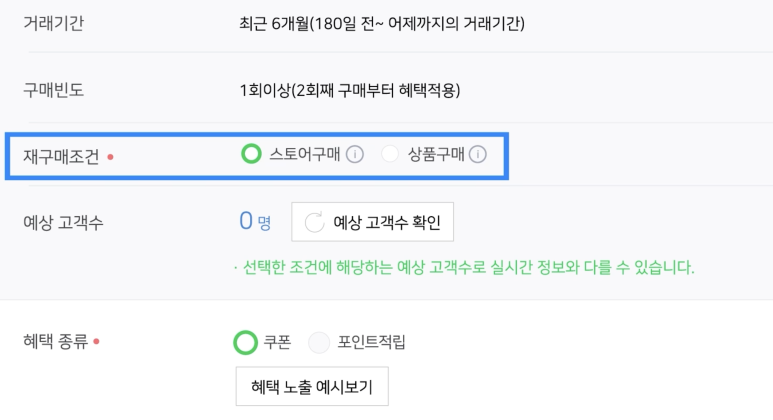773x420 pixels.
Task: Open the info icon next to 스토어구매
Action: 354,154
